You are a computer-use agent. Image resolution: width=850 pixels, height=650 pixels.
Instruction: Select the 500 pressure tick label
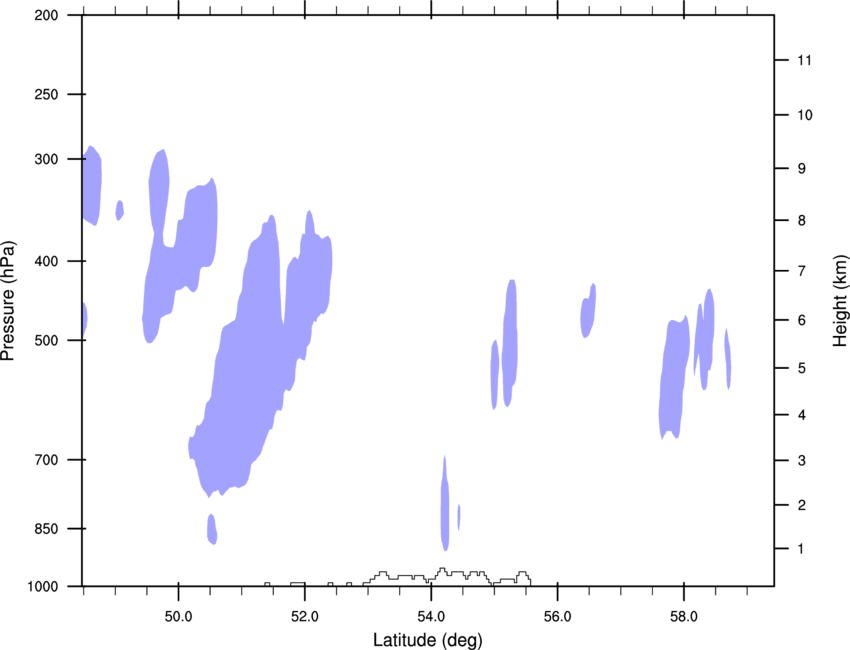[46, 340]
